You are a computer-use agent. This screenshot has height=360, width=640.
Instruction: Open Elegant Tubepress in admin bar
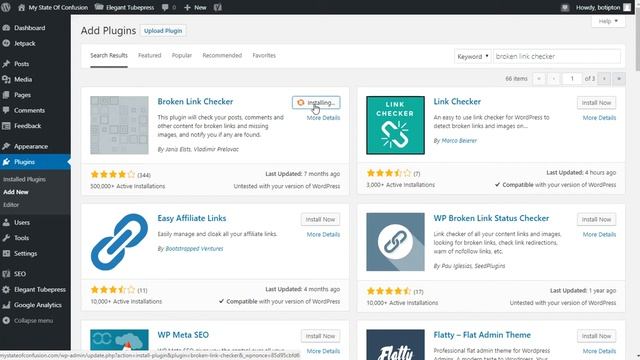pyautogui.click(x=124, y=7)
